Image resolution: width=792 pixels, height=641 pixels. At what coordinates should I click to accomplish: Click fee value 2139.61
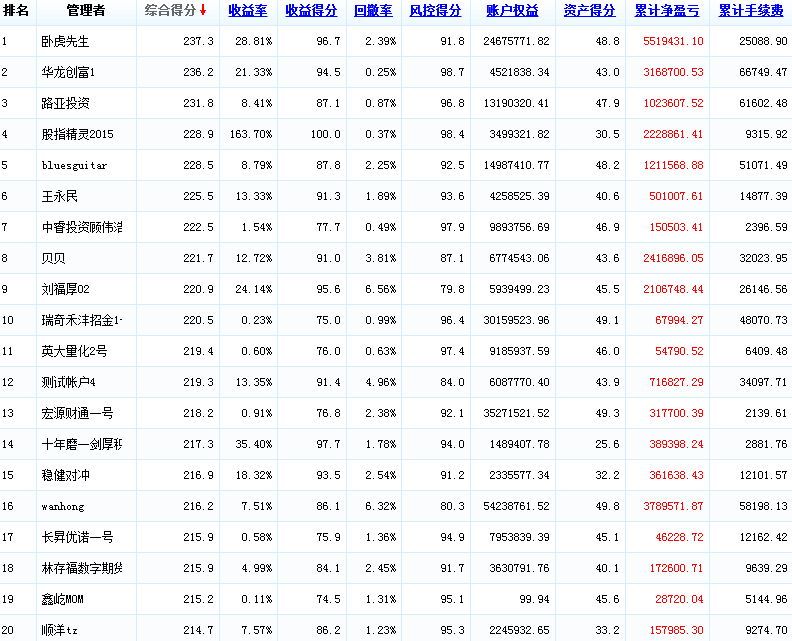[766, 413]
